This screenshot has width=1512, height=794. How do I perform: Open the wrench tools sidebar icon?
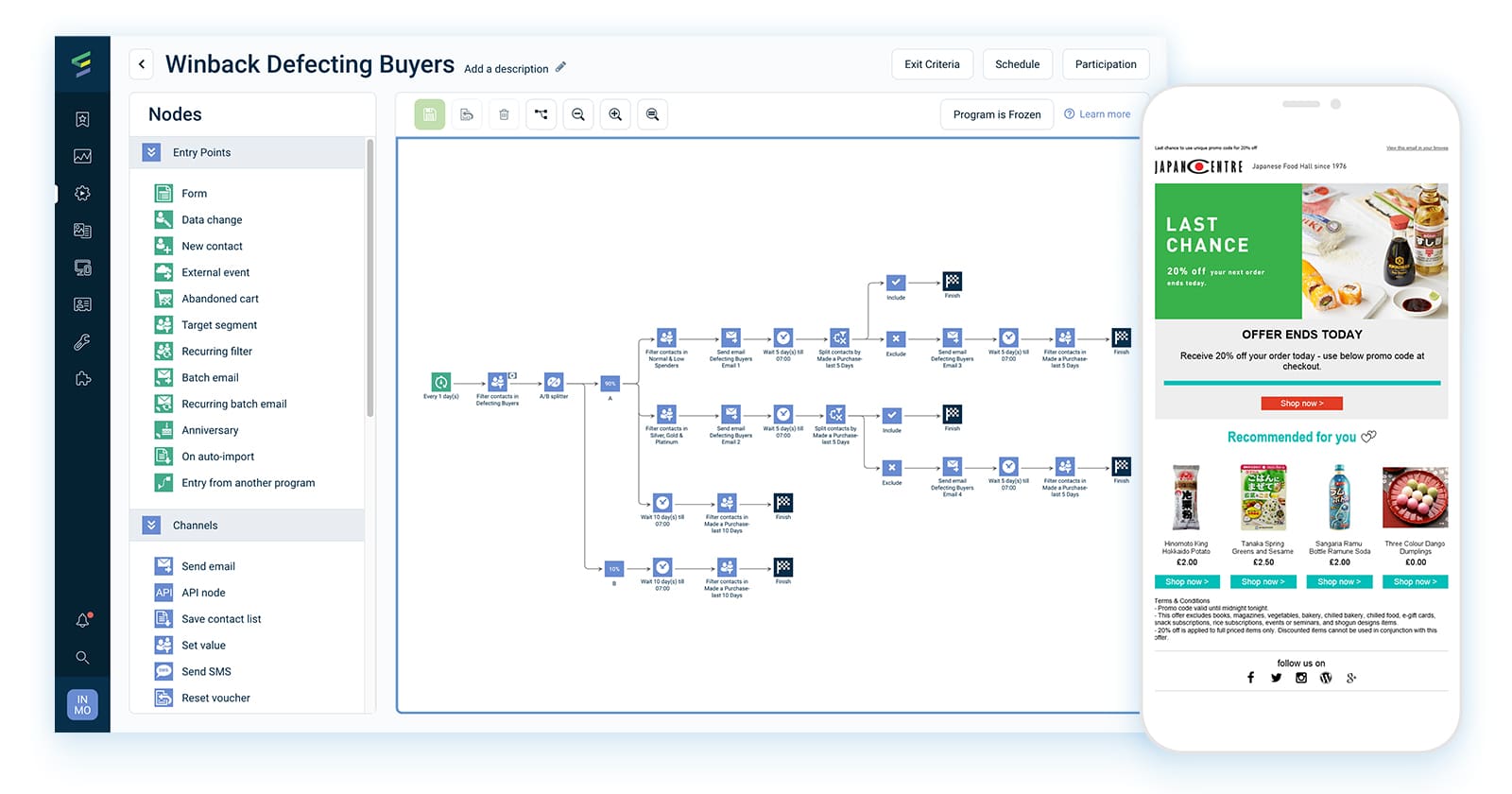click(82, 342)
